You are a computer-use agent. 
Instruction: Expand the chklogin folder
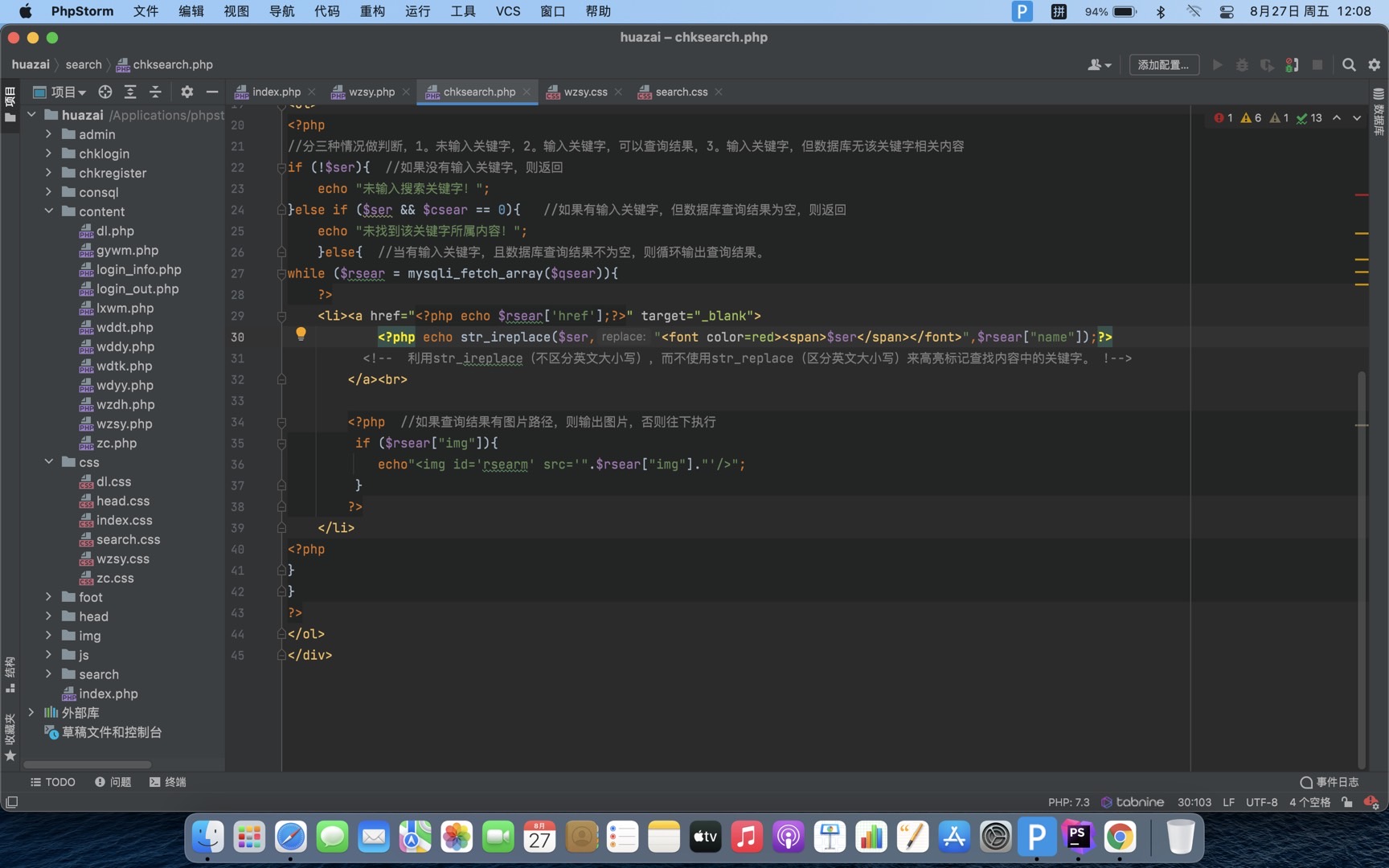(x=48, y=153)
